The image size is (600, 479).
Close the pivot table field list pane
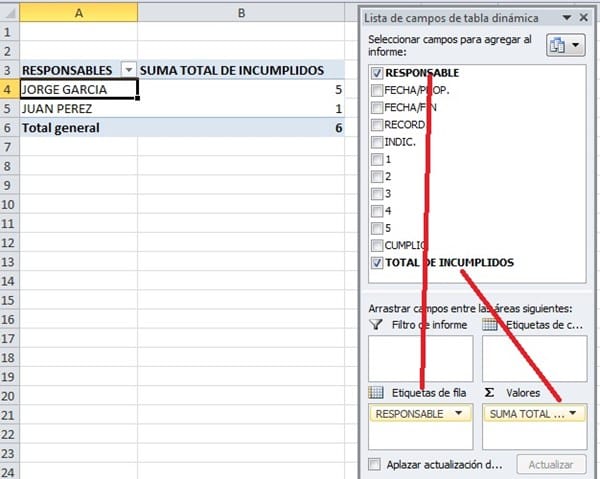pos(584,18)
